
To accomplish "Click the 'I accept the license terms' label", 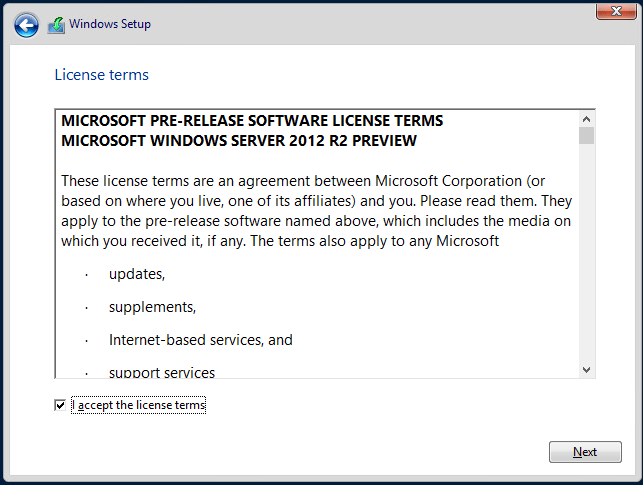I will point(138,405).
